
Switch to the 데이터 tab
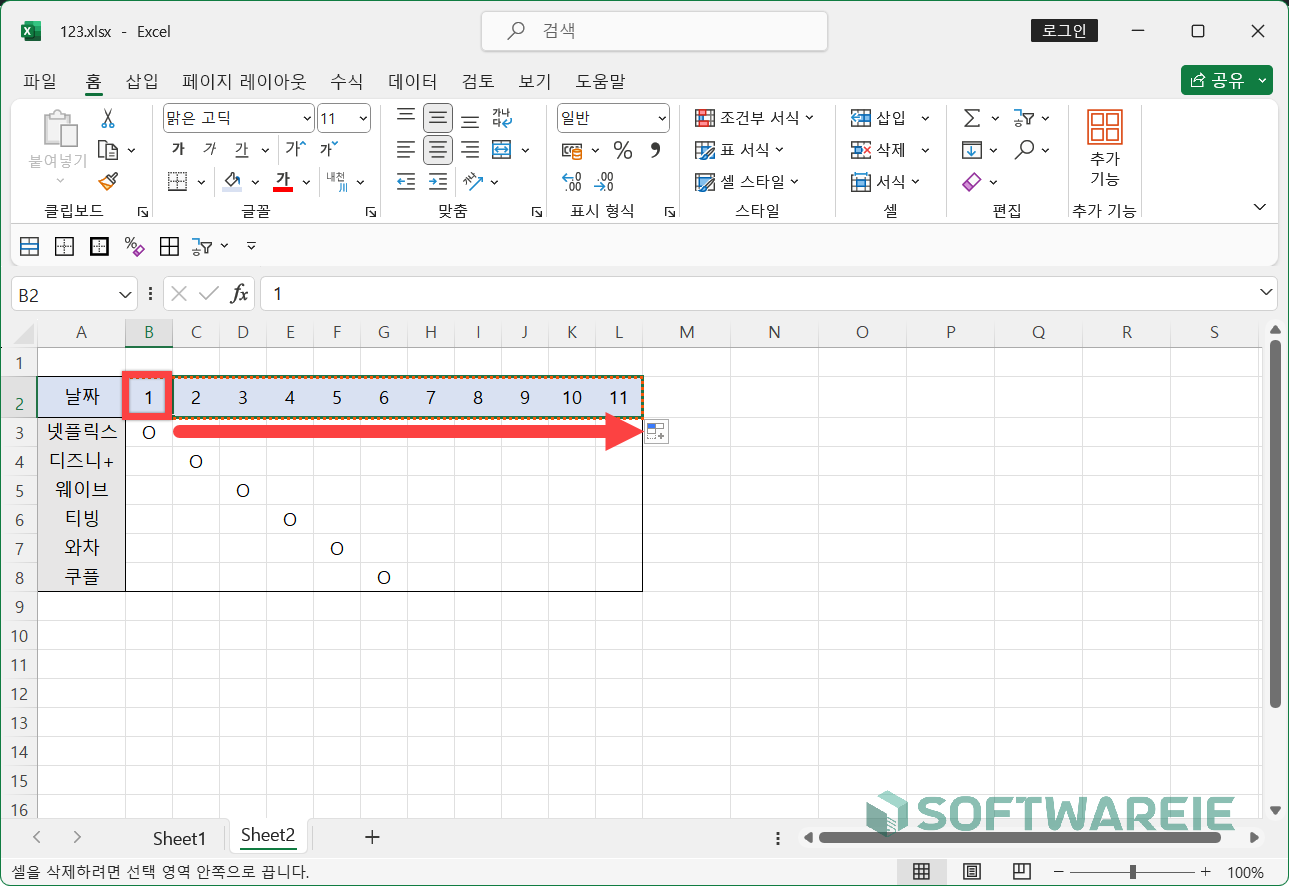pyautogui.click(x=412, y=81)
